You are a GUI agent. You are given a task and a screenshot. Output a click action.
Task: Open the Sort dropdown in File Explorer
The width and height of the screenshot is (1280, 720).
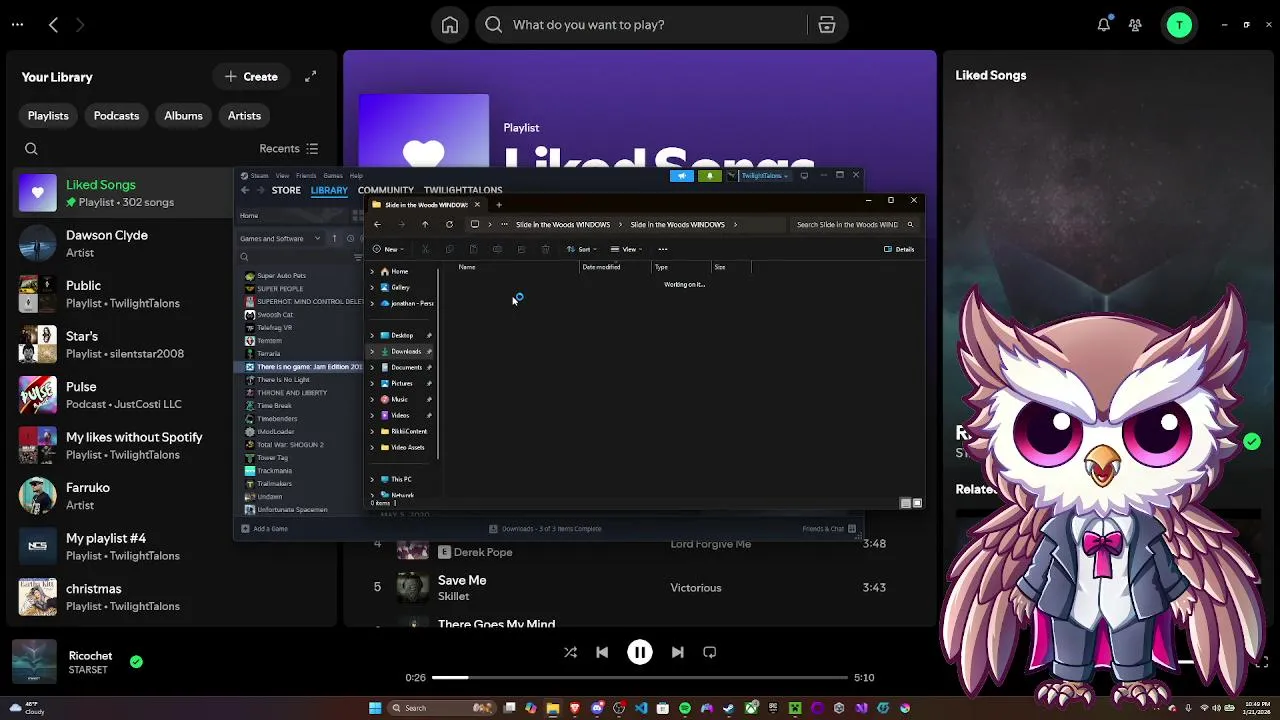coord(583,249)
